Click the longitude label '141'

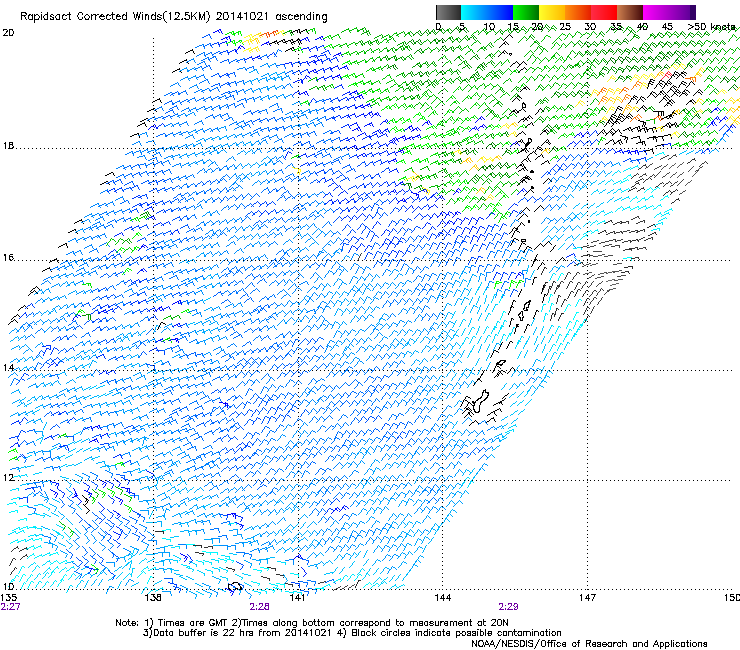point(297,597)
